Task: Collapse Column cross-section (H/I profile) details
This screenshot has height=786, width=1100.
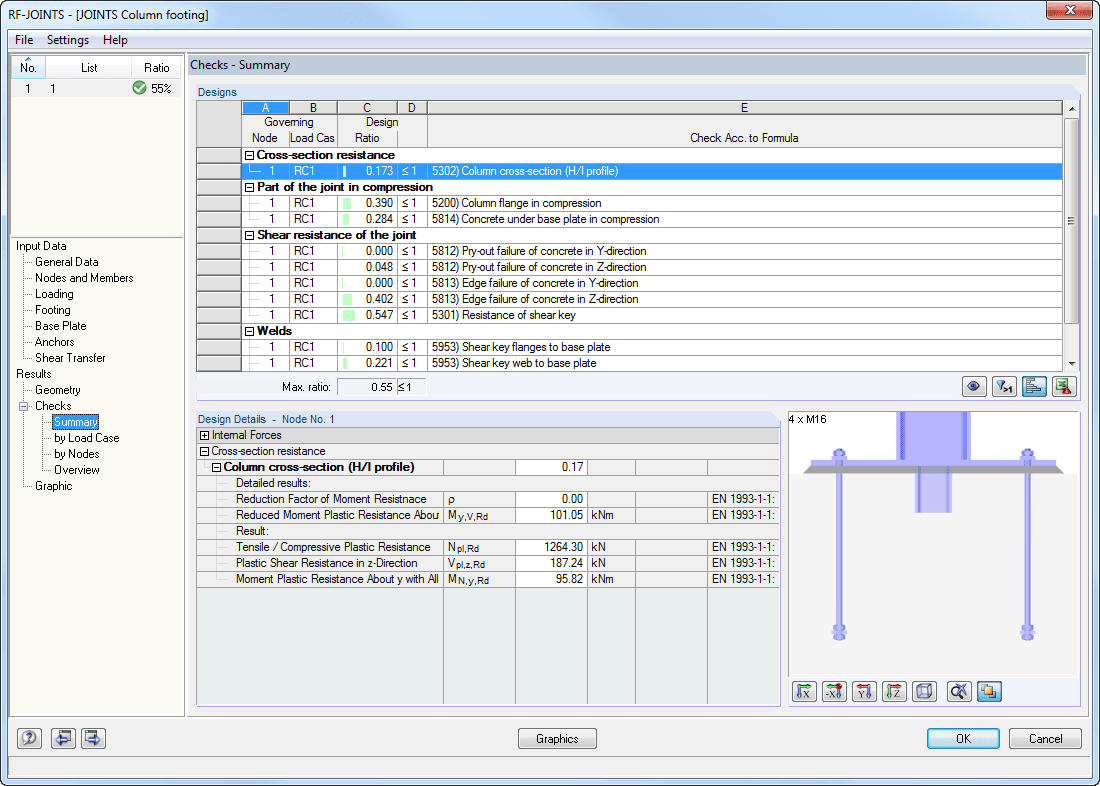Action: coord(216,467)
